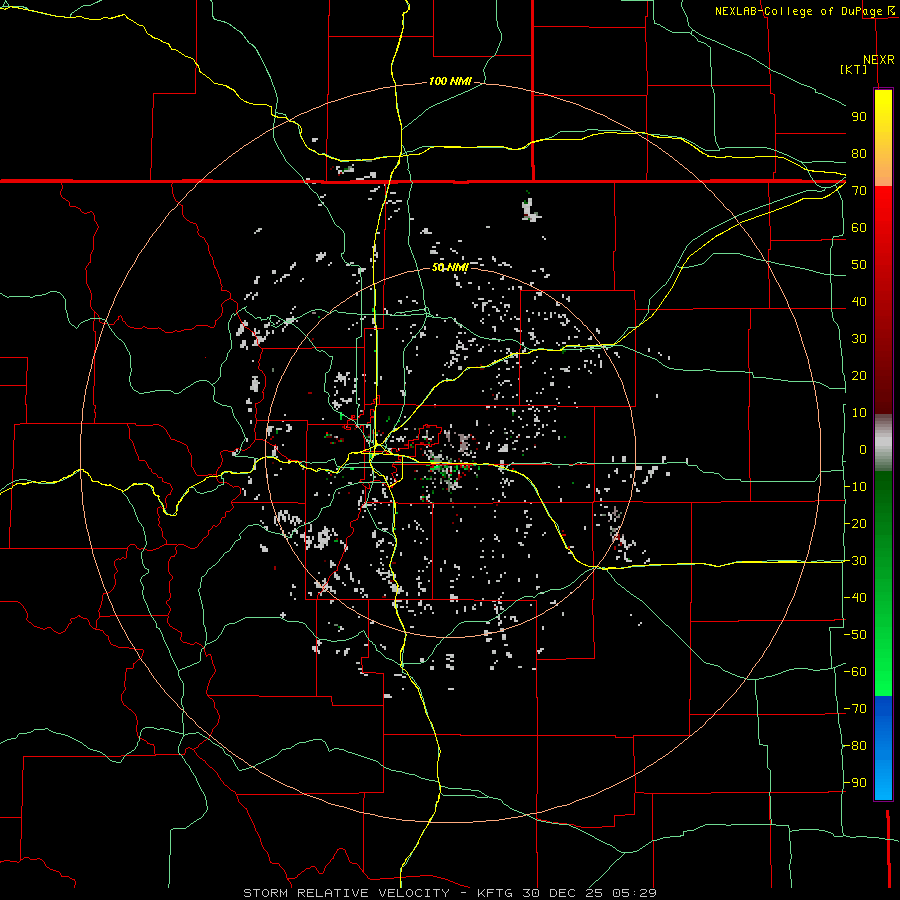Pick the orange segment of the color bar
The width and height of the screenshot is (900, 900).
(883, 168)
